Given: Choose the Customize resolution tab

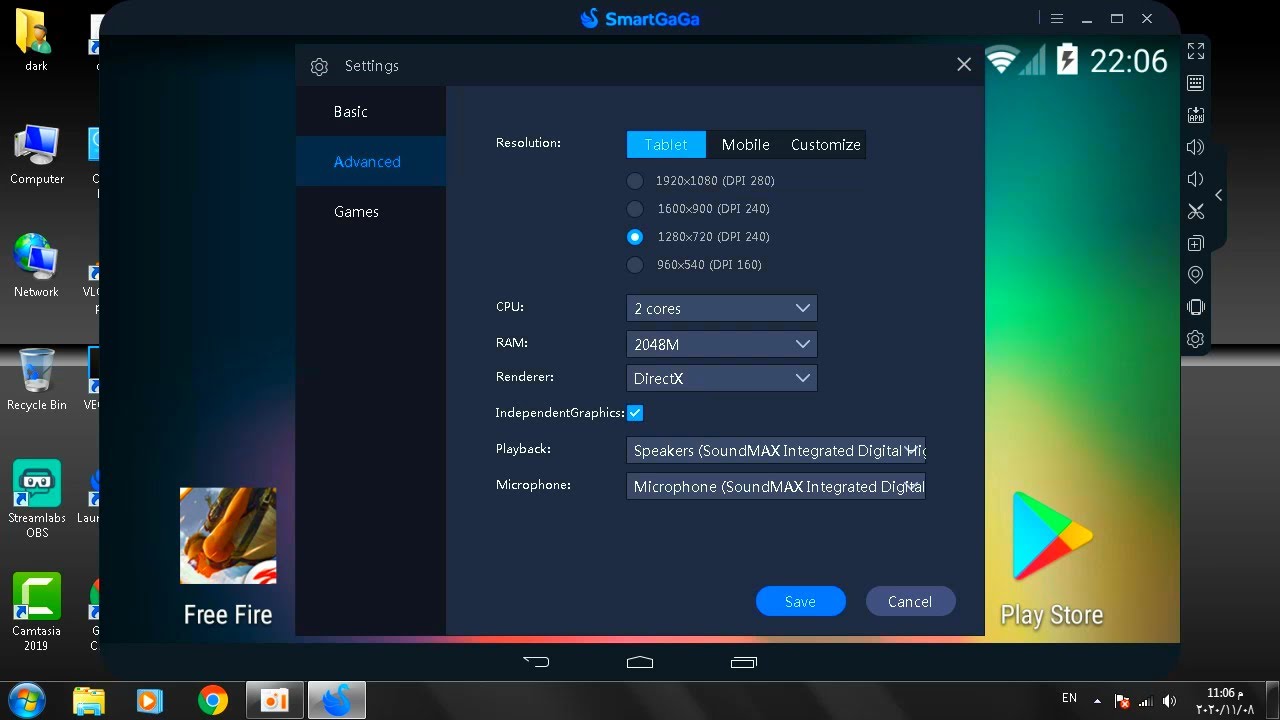Looking at the screenshot, I should (x=826, y=144).
